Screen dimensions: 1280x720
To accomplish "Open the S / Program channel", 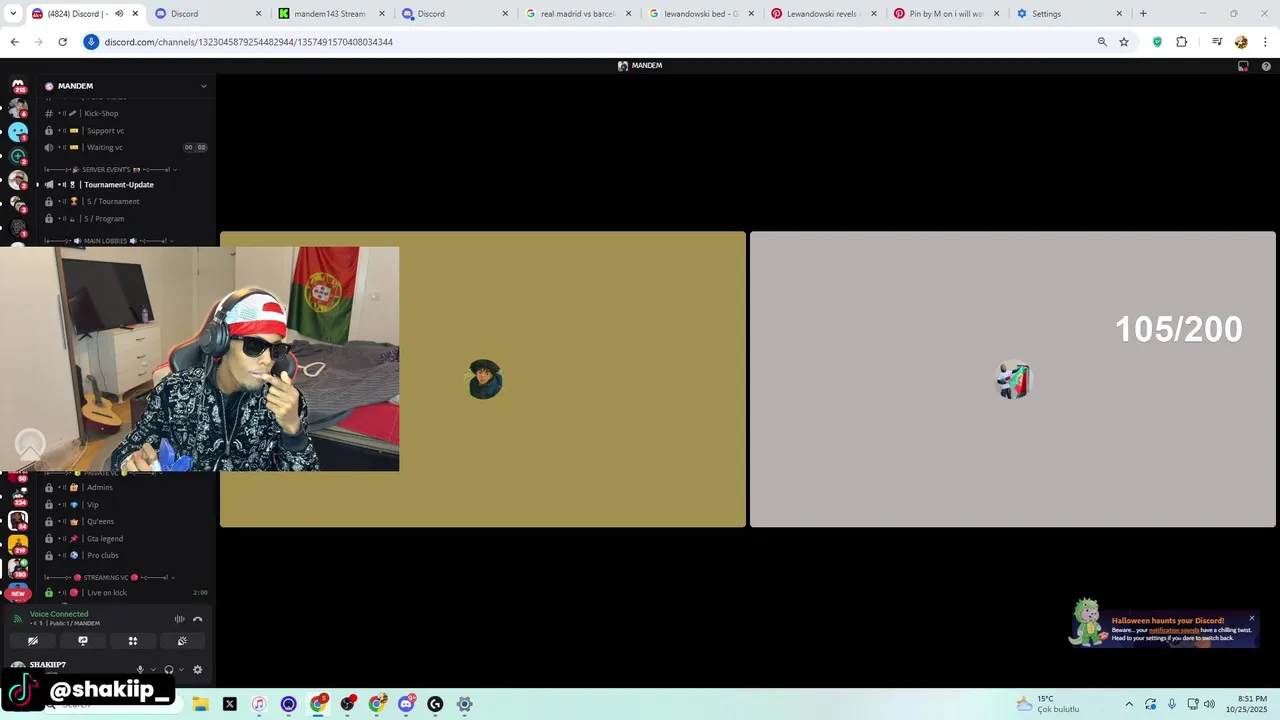I will (x=126, y=218).
